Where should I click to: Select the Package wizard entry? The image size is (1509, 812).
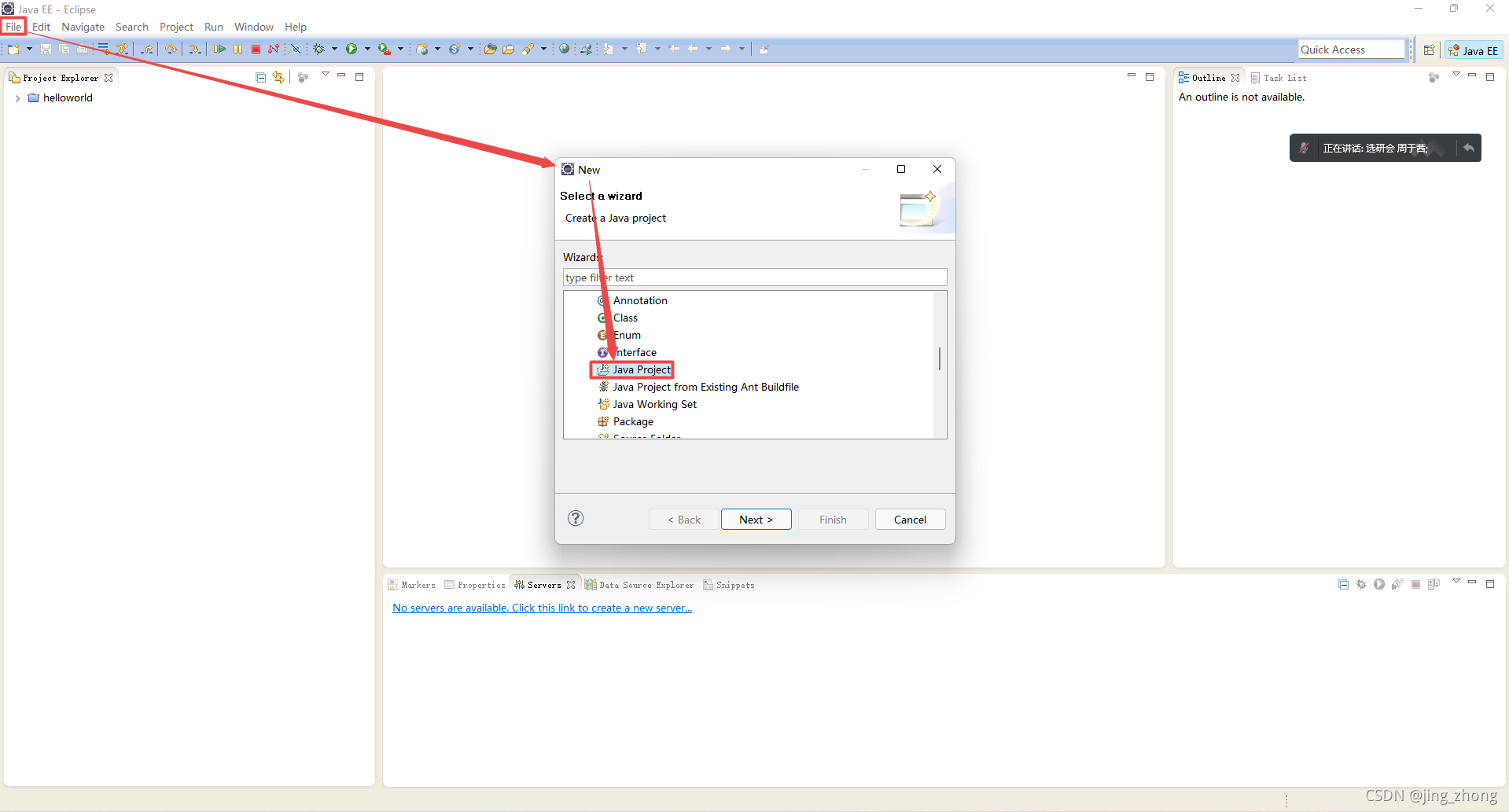pyautogui.click(x=625, y=421)
